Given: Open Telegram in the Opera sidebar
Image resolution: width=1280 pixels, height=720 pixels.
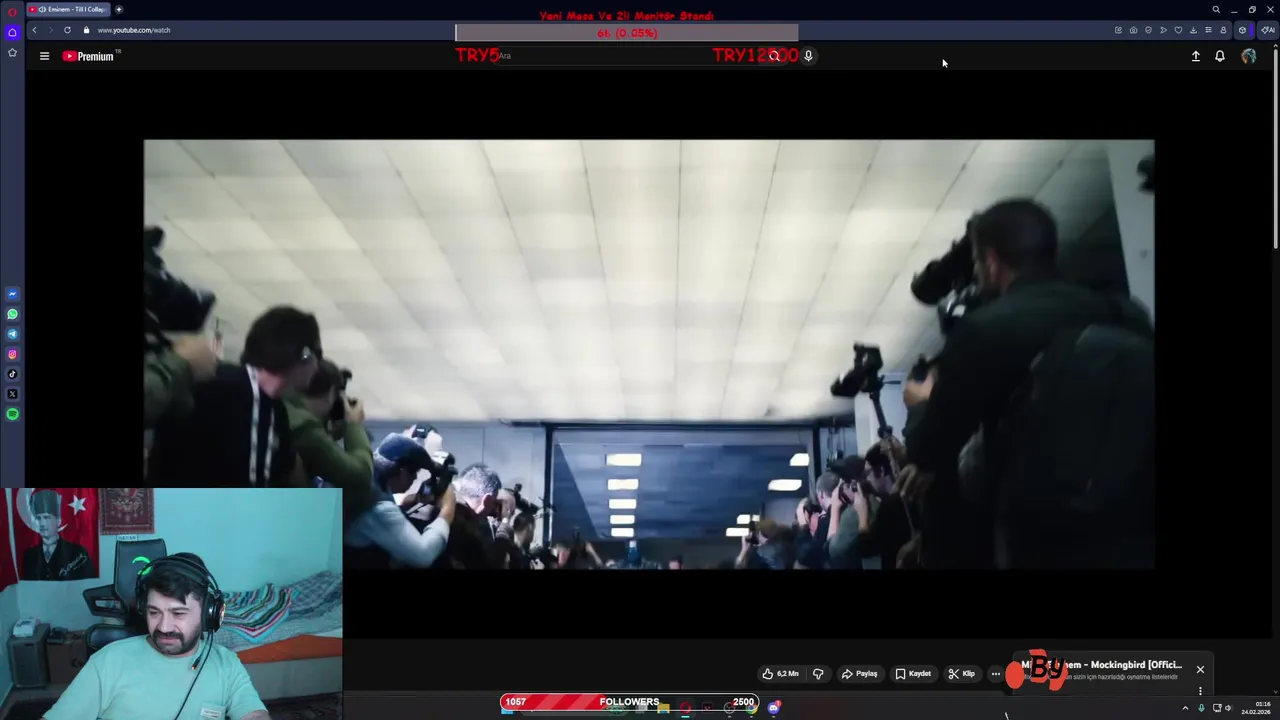Looking at the screenshot, I should pos(12,334).
